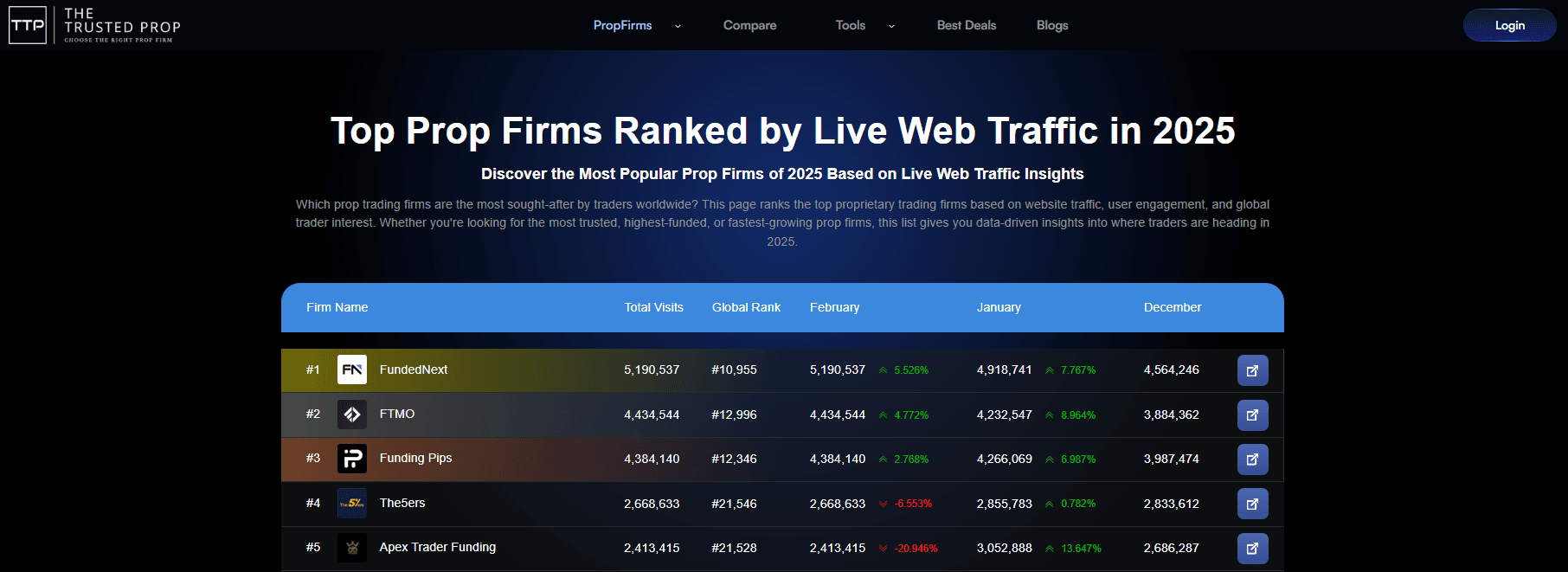Expand the Tools dropdown chevron
Screen dimensions: 1568x572
[x=891, y=26]
